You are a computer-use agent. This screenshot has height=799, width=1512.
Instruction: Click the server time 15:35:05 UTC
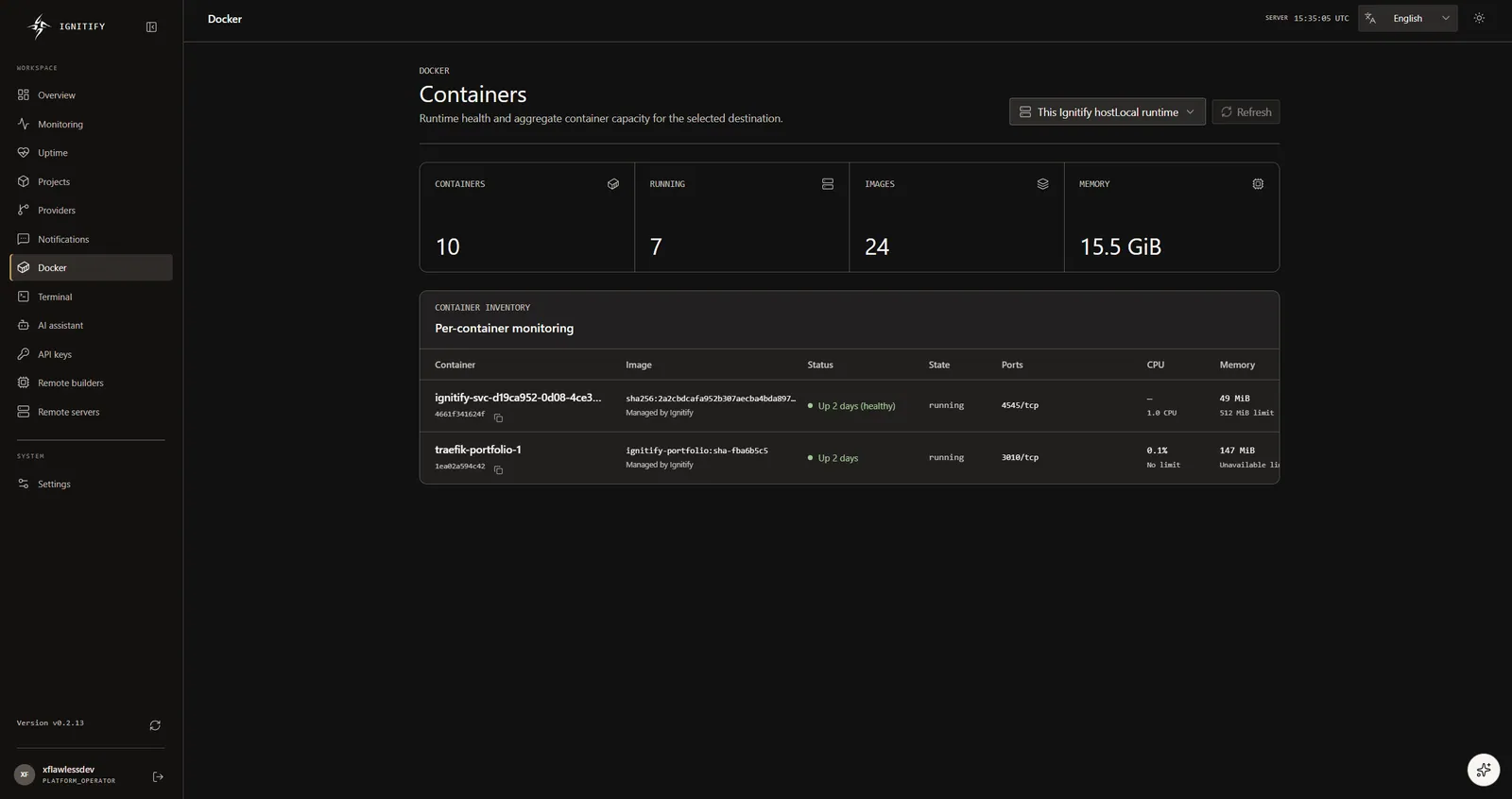(1321, 18)
